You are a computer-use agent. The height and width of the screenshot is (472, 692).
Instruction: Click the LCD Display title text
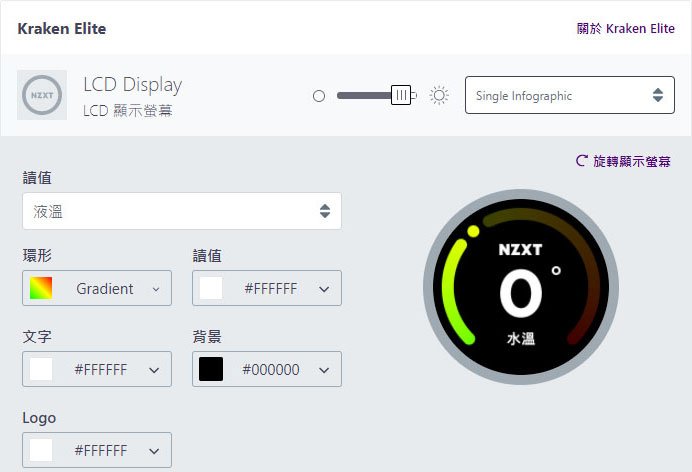point(132,85)
